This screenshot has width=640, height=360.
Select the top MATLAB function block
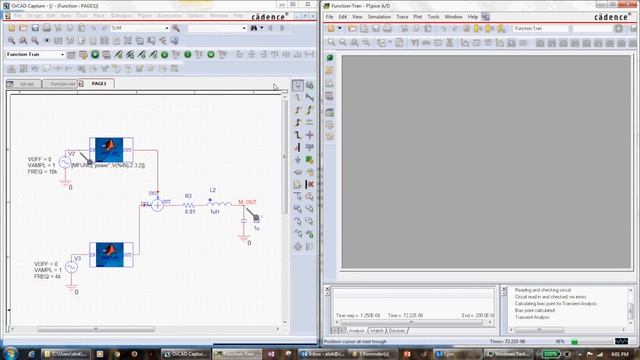[111, 150]
